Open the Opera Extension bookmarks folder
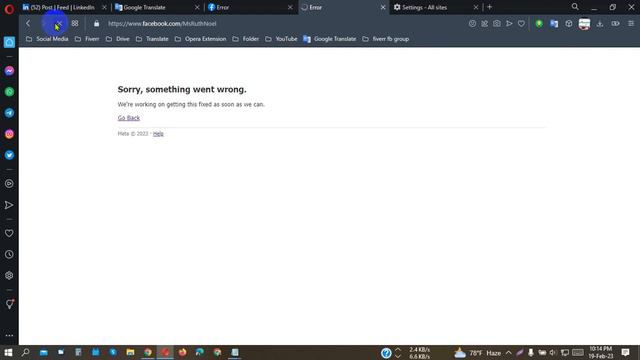The width and height of the screenshot is (640, 360). [x=200, y=39]
